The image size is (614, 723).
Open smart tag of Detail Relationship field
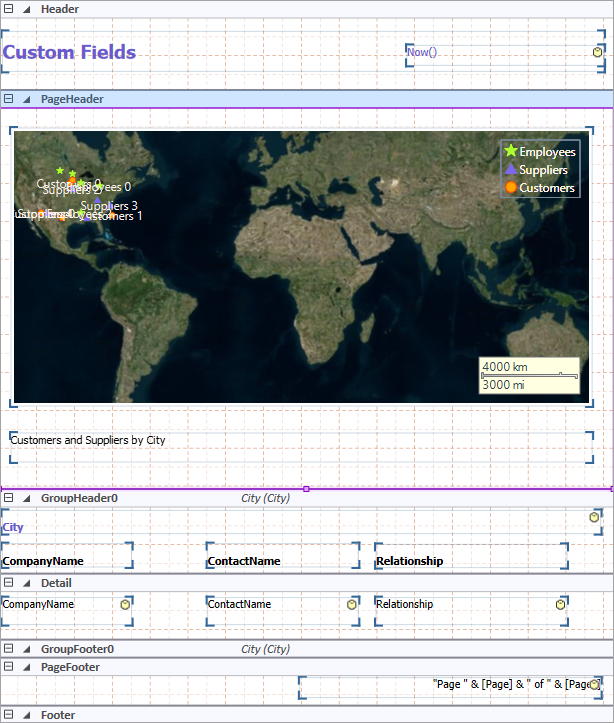560,604
